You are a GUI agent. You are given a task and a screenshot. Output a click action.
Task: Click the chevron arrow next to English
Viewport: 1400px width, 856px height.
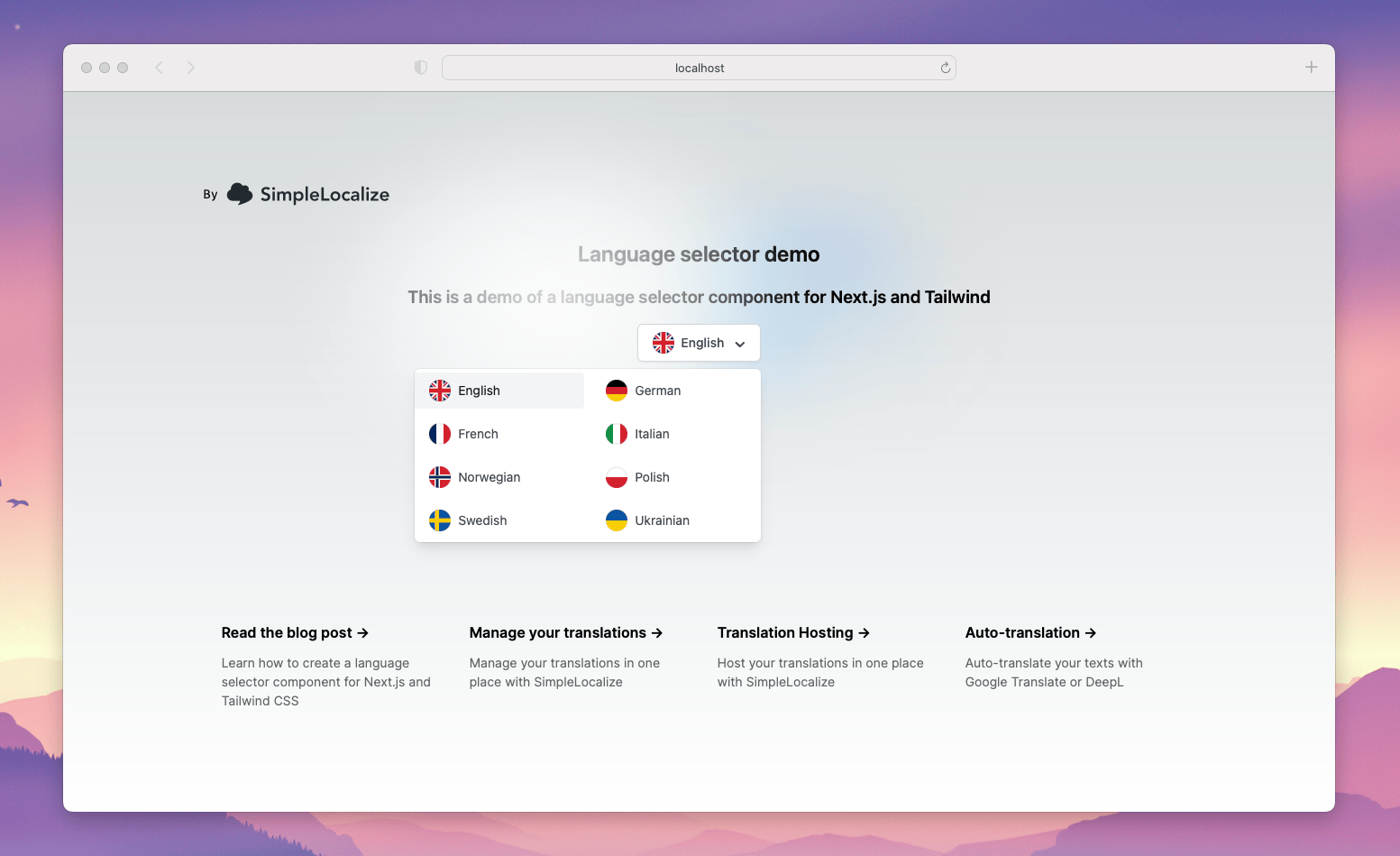click(740, 344)
